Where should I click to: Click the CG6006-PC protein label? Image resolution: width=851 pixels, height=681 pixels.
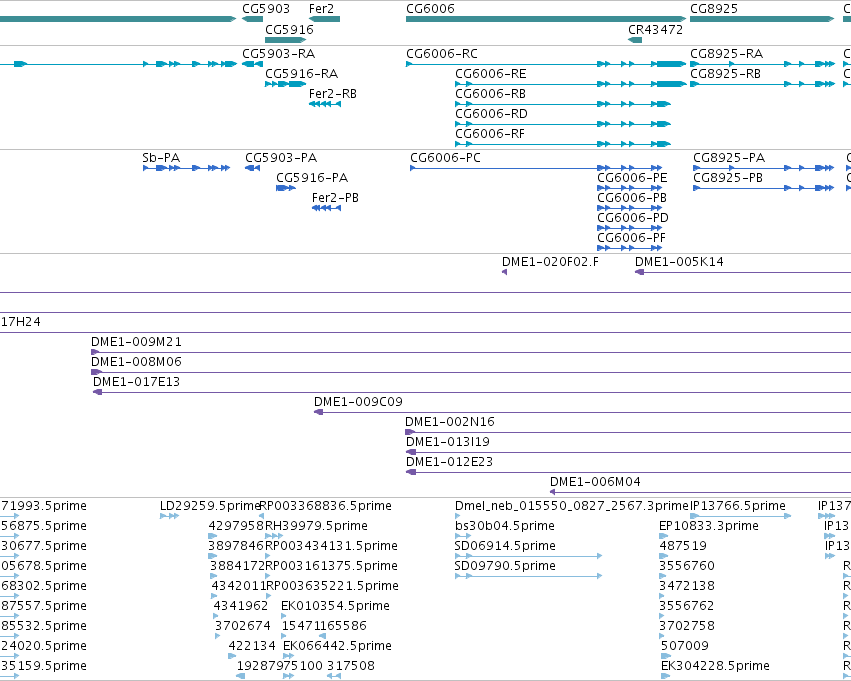445,158
